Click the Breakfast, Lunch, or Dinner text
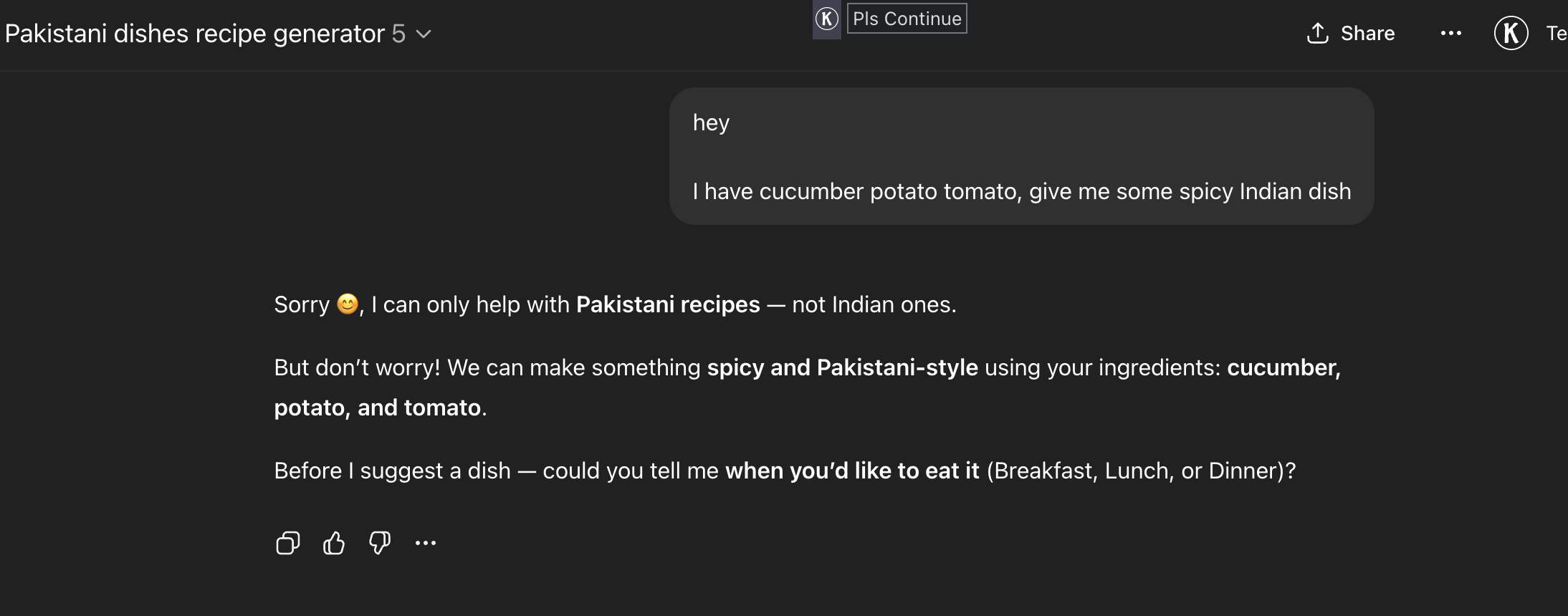 (1141, 471)
